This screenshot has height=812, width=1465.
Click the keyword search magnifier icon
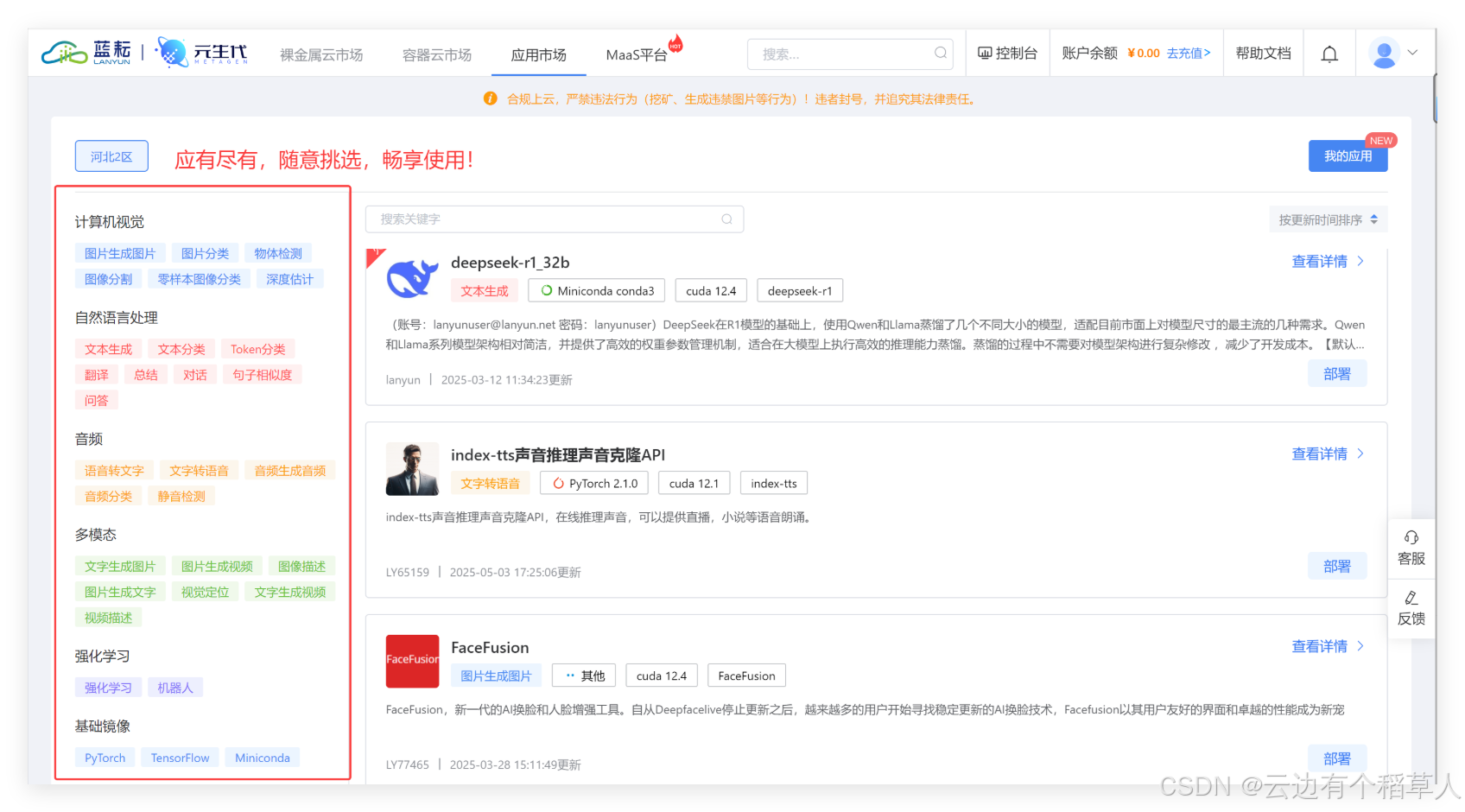[727, 219]
